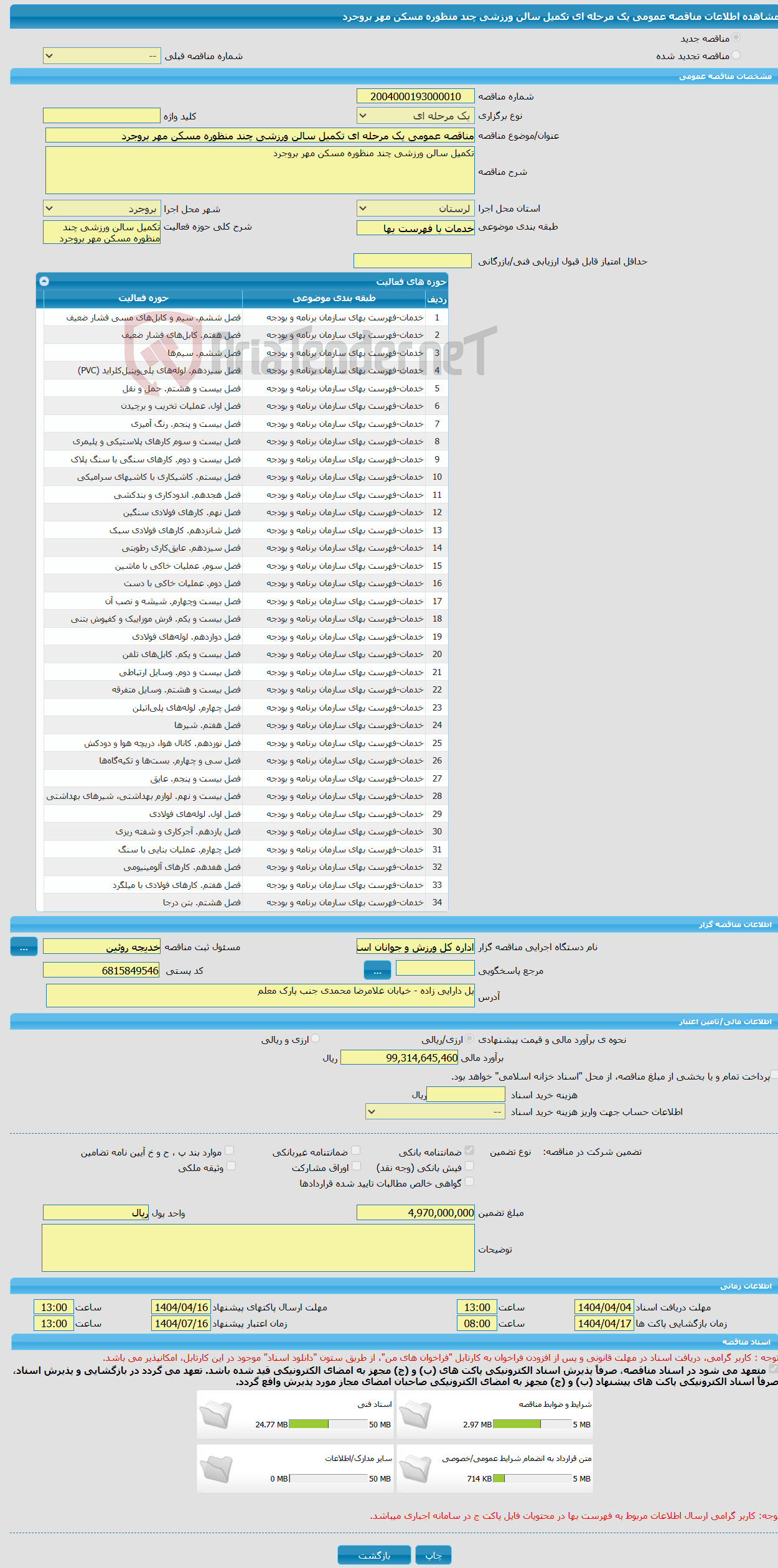Screen dimensions: 778x1568
Task: Click the 08:00 opening time field
Action: (477, 1323)
